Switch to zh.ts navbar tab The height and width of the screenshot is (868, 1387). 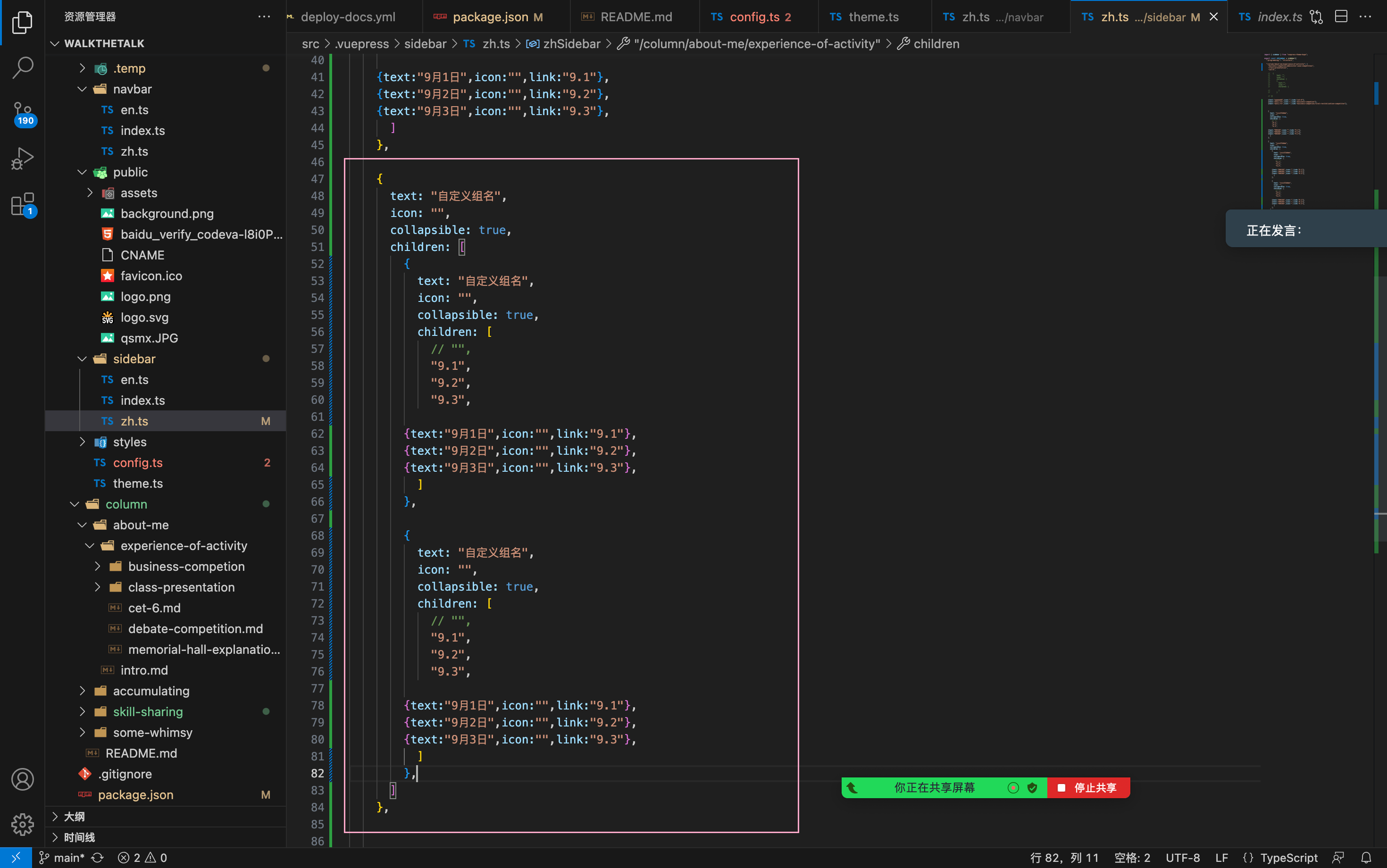[1001, 17]
